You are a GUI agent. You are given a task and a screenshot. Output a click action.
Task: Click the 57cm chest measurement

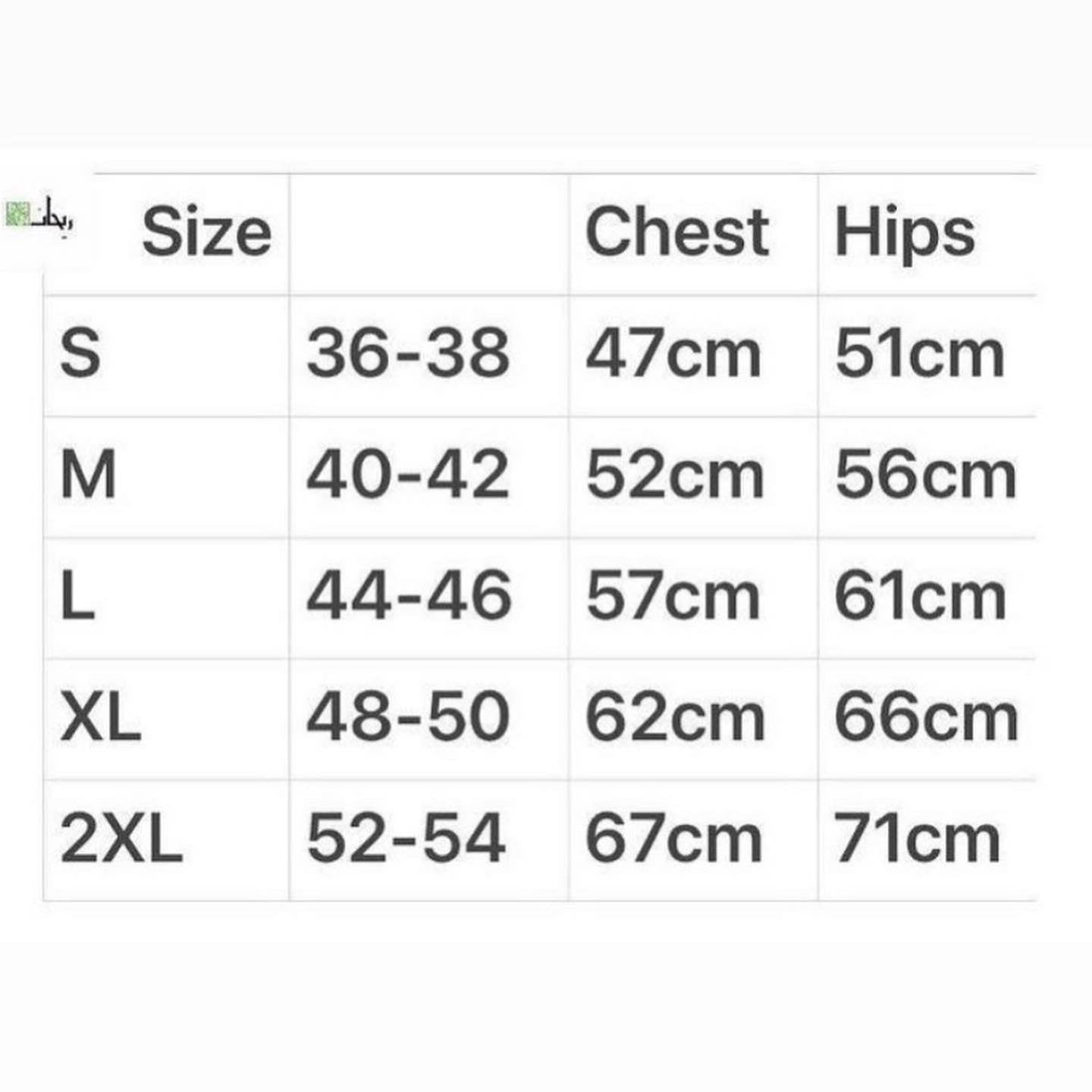673,596
